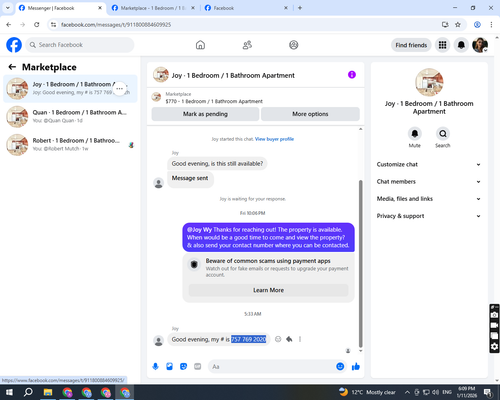Open the notifications bell icon
The width and height of the screenshot is (500, 400).
pyautogui.click(x=461, y=45)
